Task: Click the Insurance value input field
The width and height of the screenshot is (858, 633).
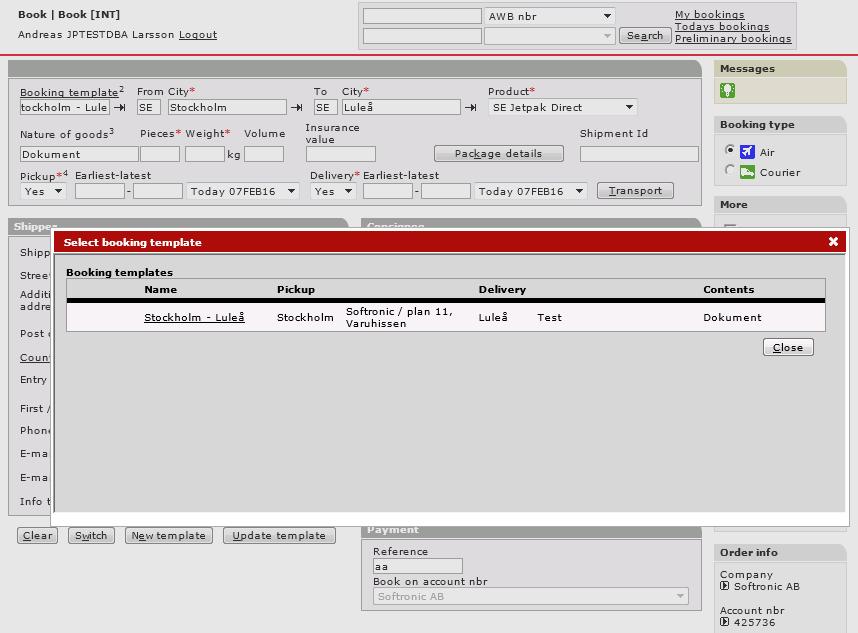Action: click(x=341, y=154)
